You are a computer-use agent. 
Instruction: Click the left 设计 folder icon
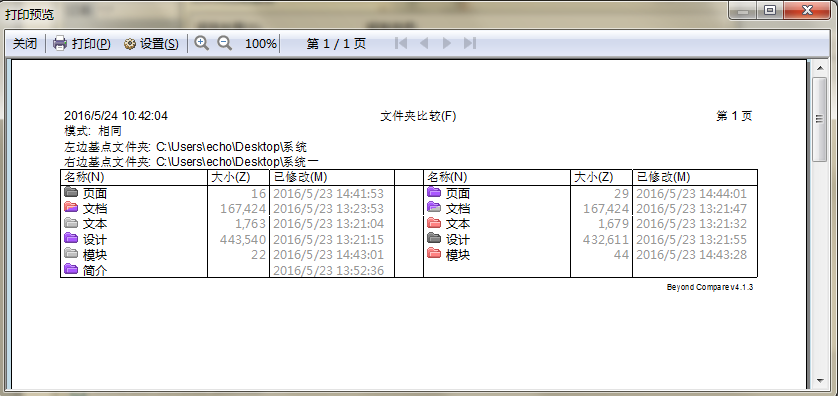click(71, 238)
